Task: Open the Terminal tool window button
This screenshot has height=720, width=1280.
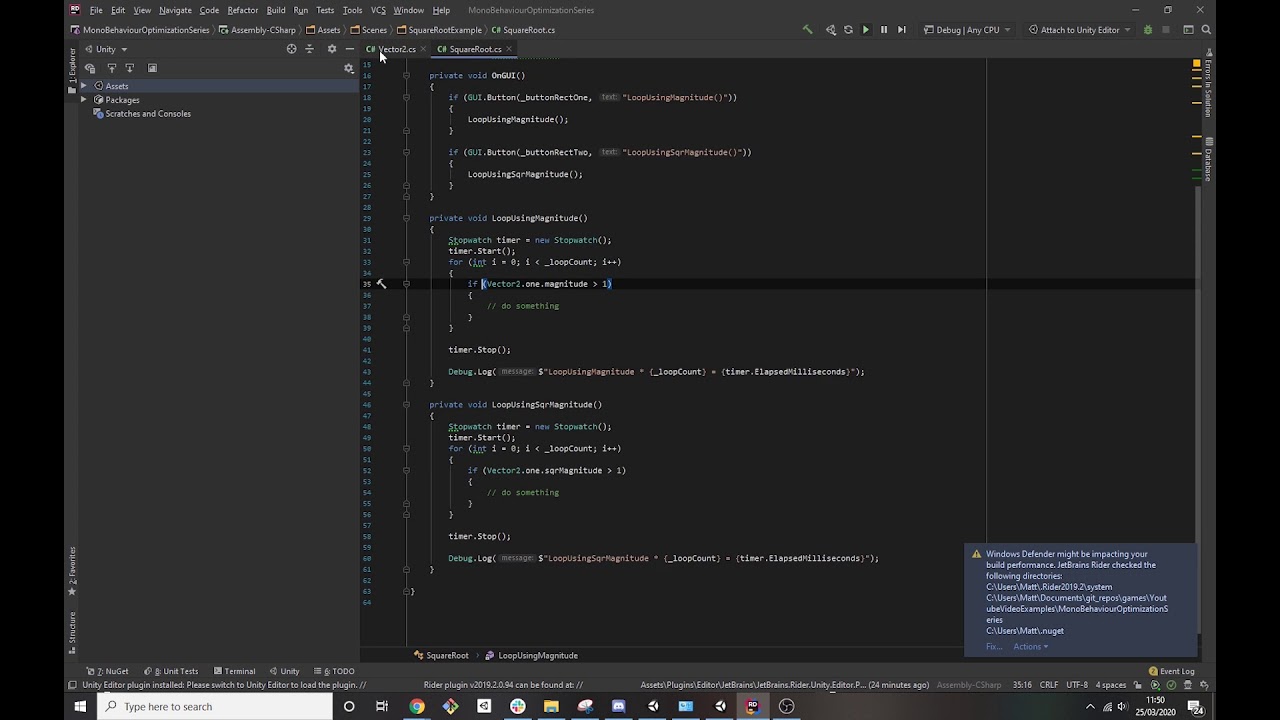Action: [233, 671]
